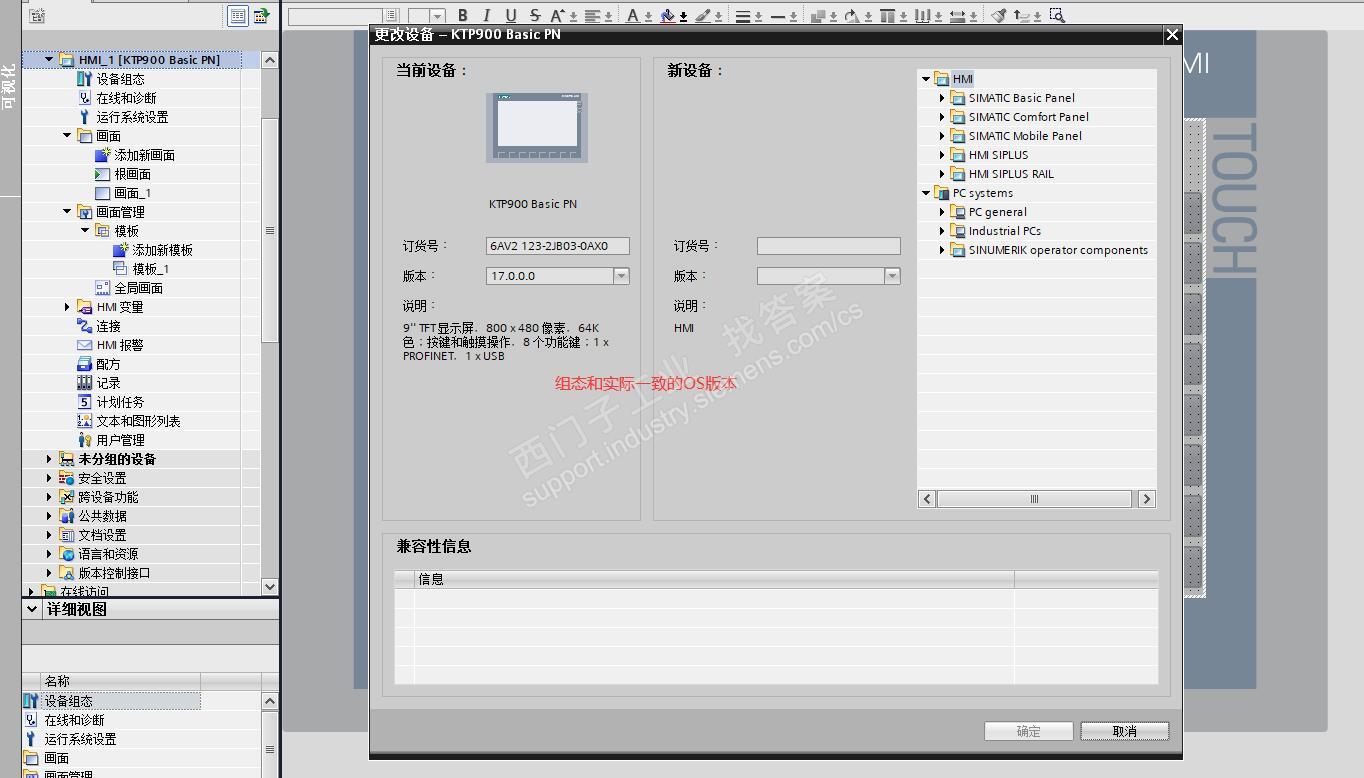Expand the 安全设置 node
Image resolution: width=1364 pixels, height=778 pixels.
tap(49, 478)
